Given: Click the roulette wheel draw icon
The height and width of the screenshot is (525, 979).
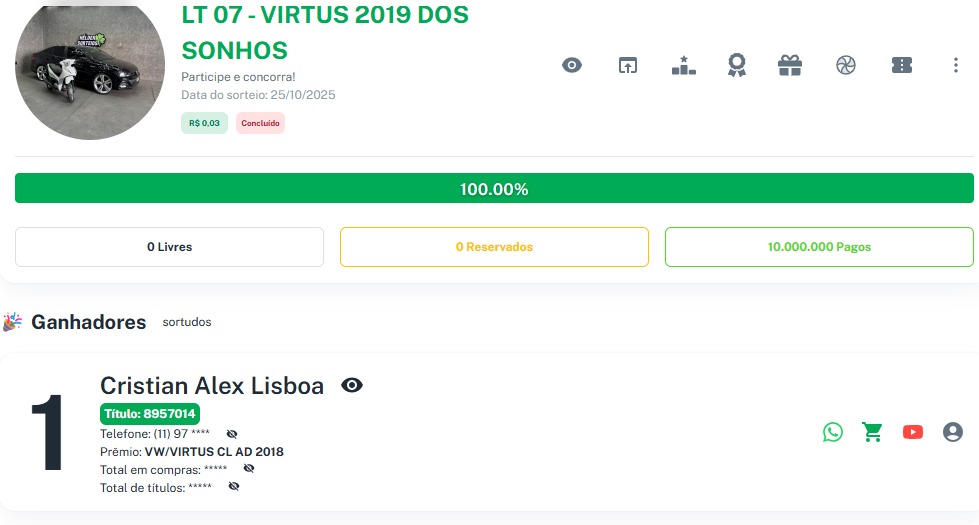Looking at the screenshot, I should (x=846, y=66).
